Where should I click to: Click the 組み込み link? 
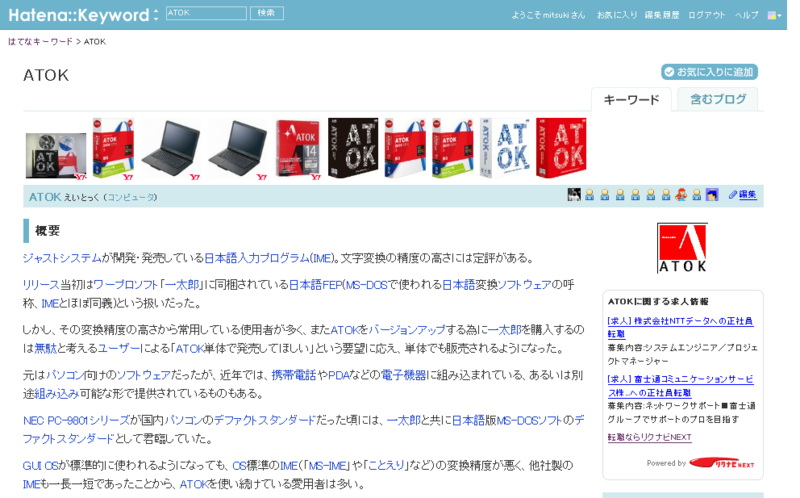(56, 393)
